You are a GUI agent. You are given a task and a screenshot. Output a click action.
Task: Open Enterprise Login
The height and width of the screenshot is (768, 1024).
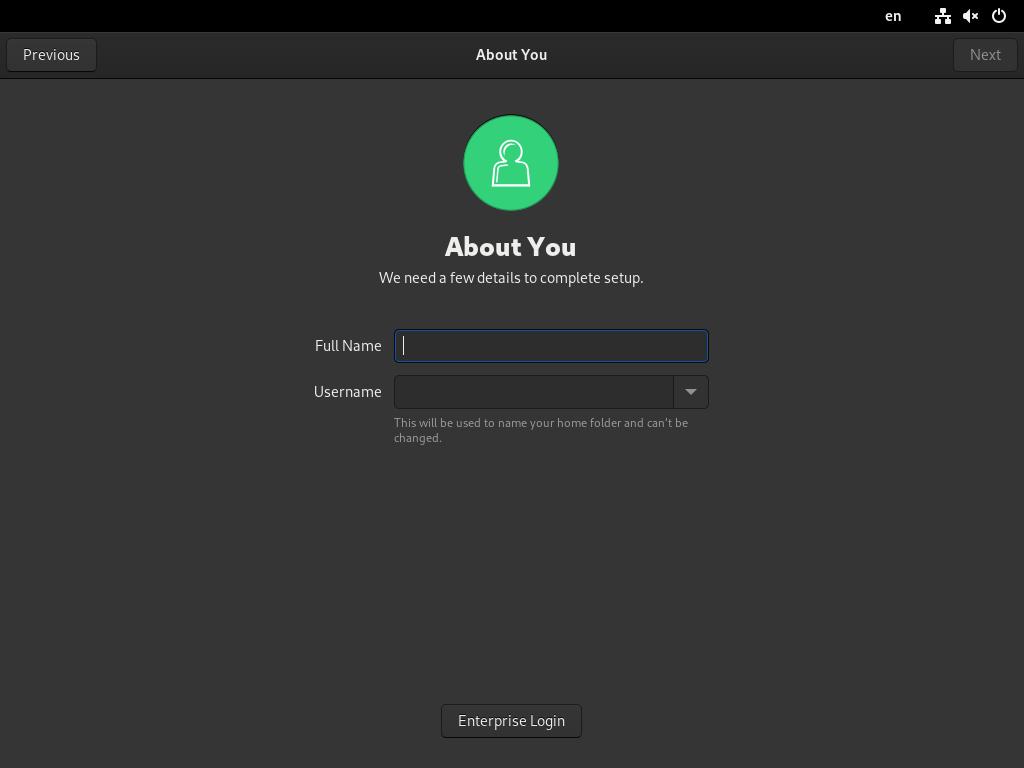tap(511, 721)
